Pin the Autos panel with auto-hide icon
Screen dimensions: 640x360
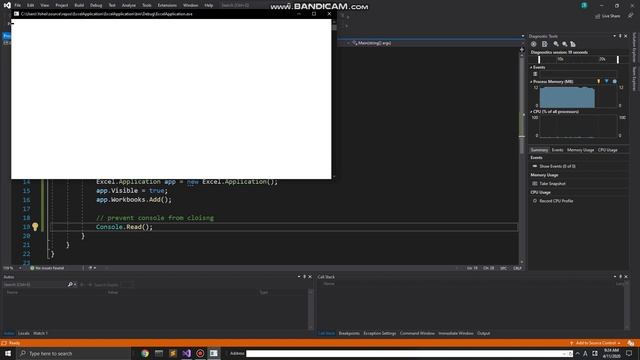pyautogui.click(x=304, y=277)
